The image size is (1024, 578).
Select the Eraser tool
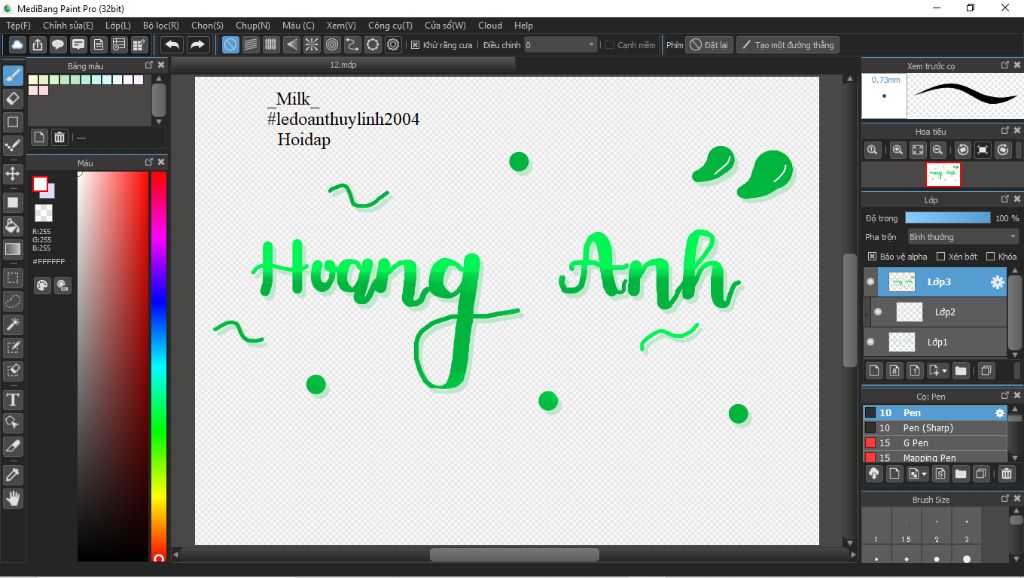point(13,99)
